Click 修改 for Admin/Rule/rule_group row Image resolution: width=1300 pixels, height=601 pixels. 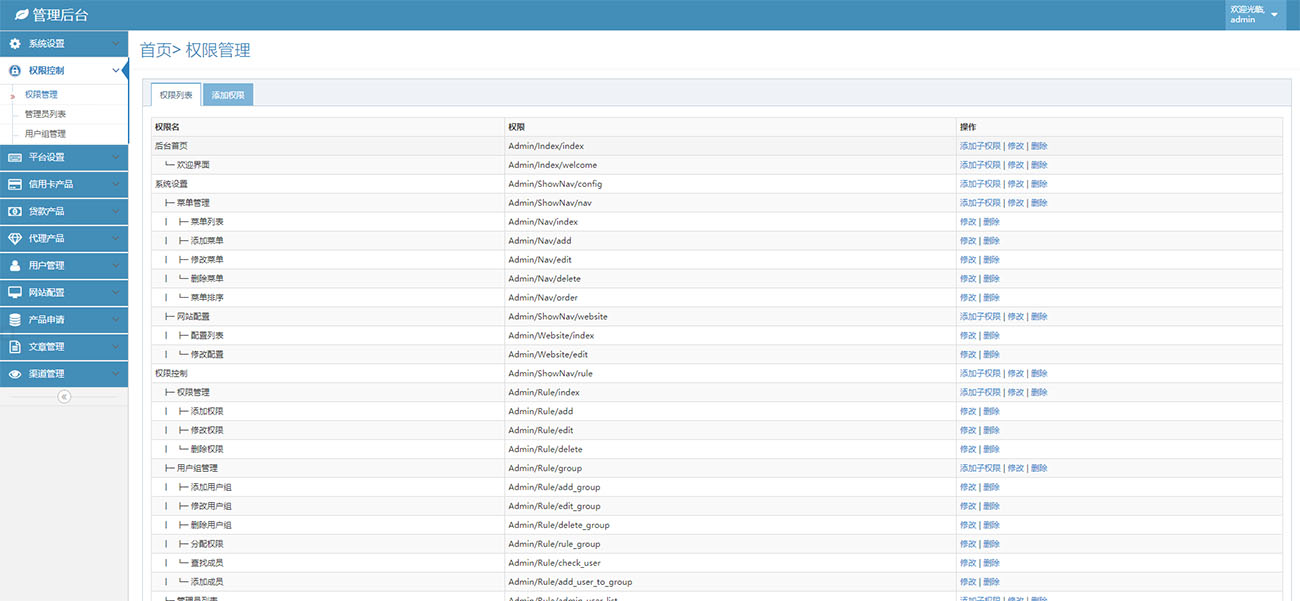pyautogui.click(x=968, y=545)
